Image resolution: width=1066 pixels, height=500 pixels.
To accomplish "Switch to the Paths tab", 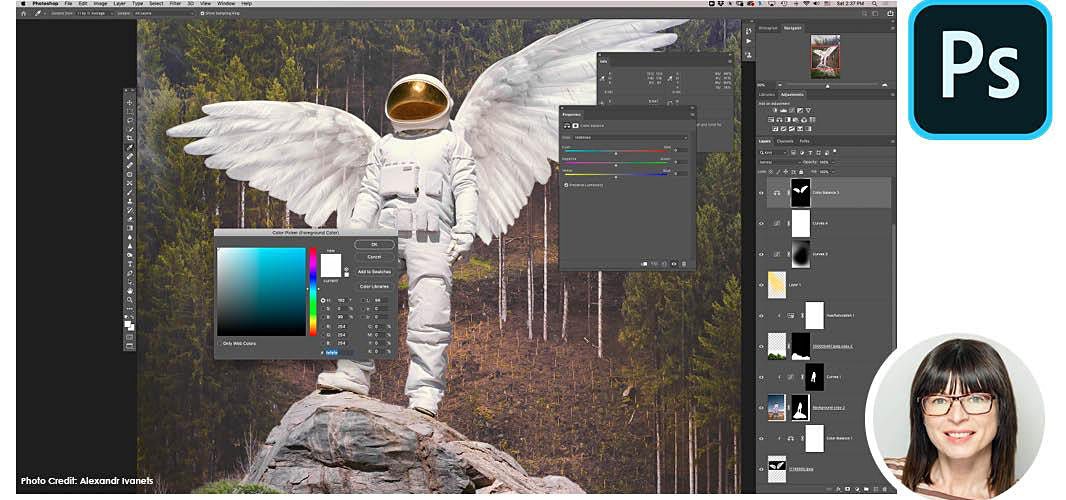I will [x=804, y=141].
